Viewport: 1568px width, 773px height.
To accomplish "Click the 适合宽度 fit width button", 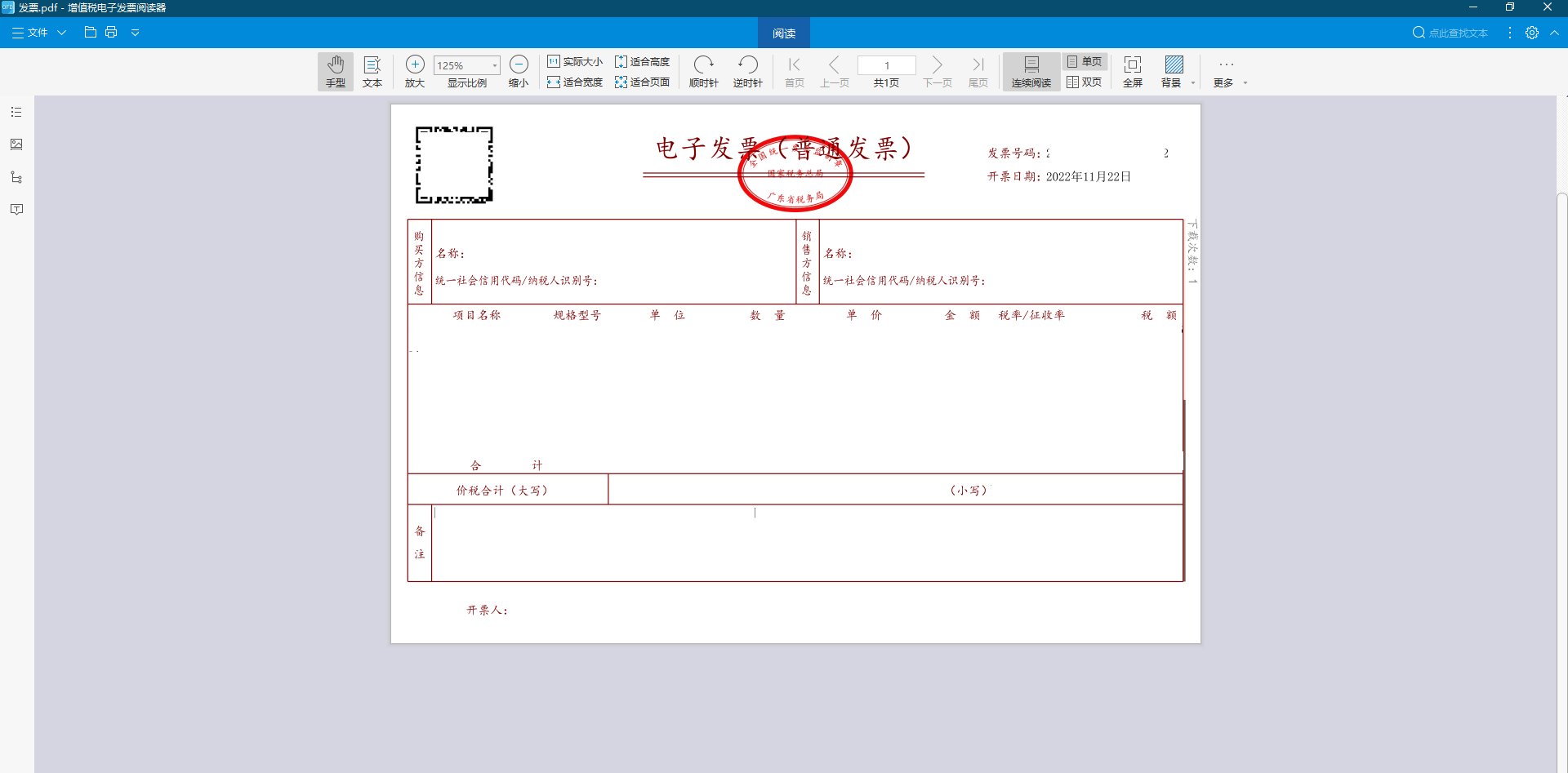I will pos(575,82).
